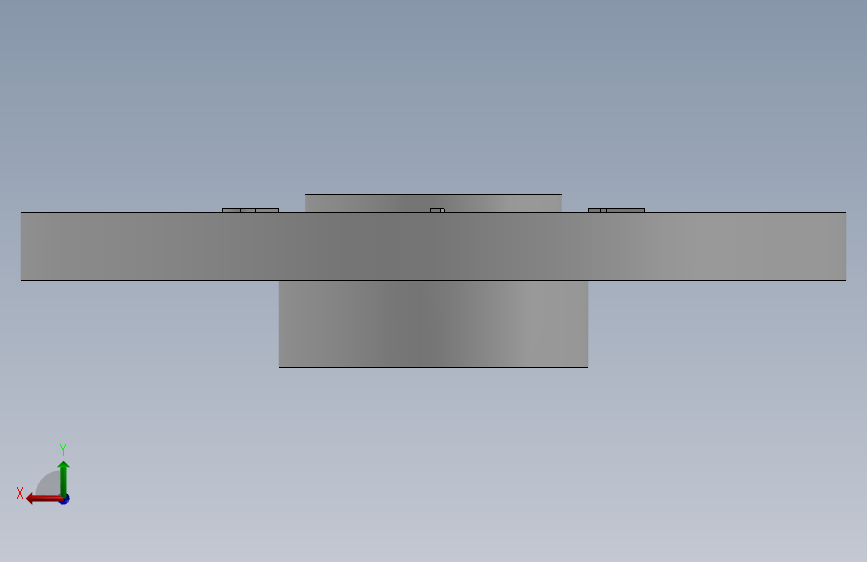Select the upper cylindrical boss above the plate

434,203
